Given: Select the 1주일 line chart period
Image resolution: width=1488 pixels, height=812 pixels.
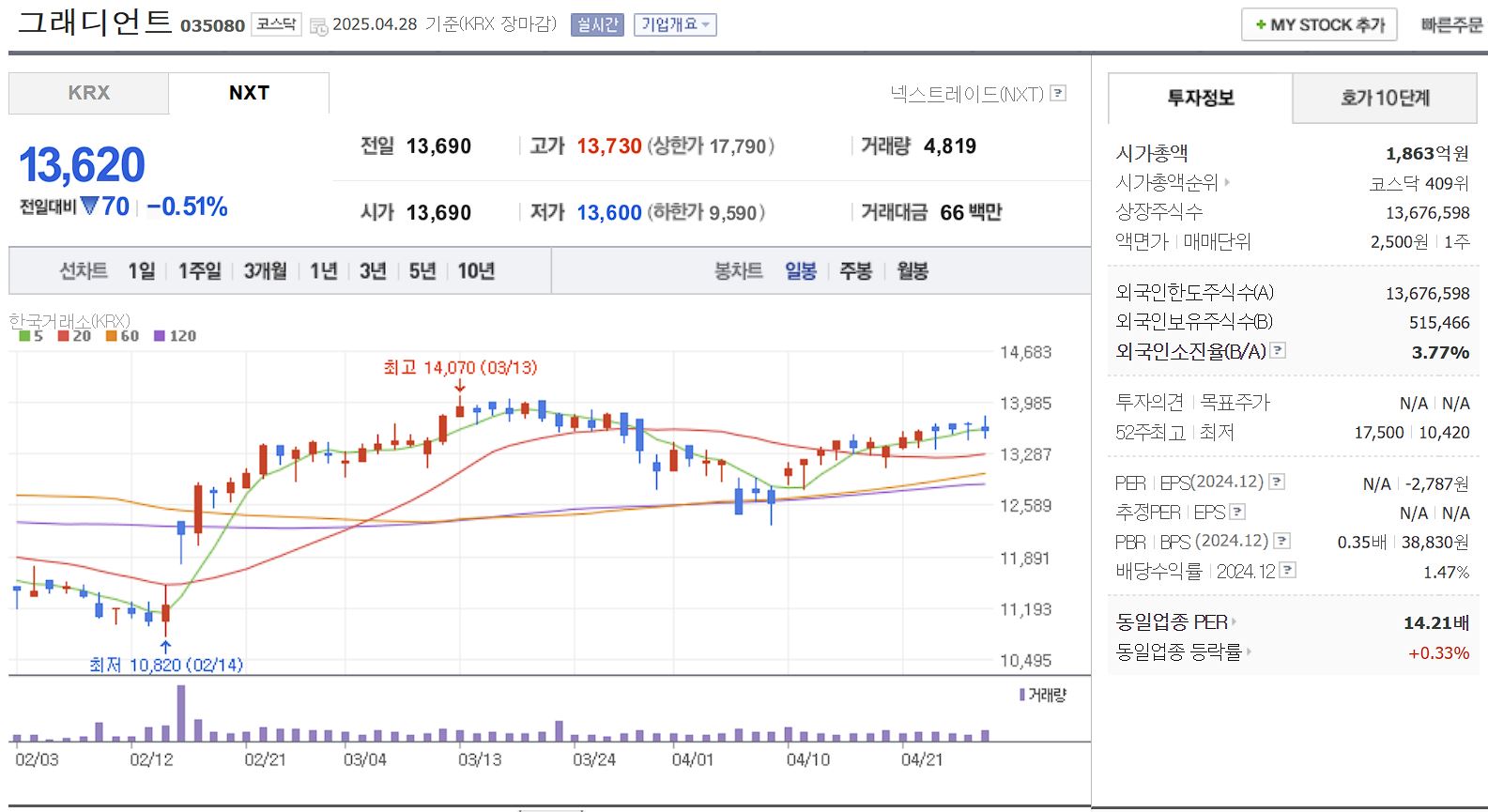Looking at the screenshot, I should tap(200, 271).
